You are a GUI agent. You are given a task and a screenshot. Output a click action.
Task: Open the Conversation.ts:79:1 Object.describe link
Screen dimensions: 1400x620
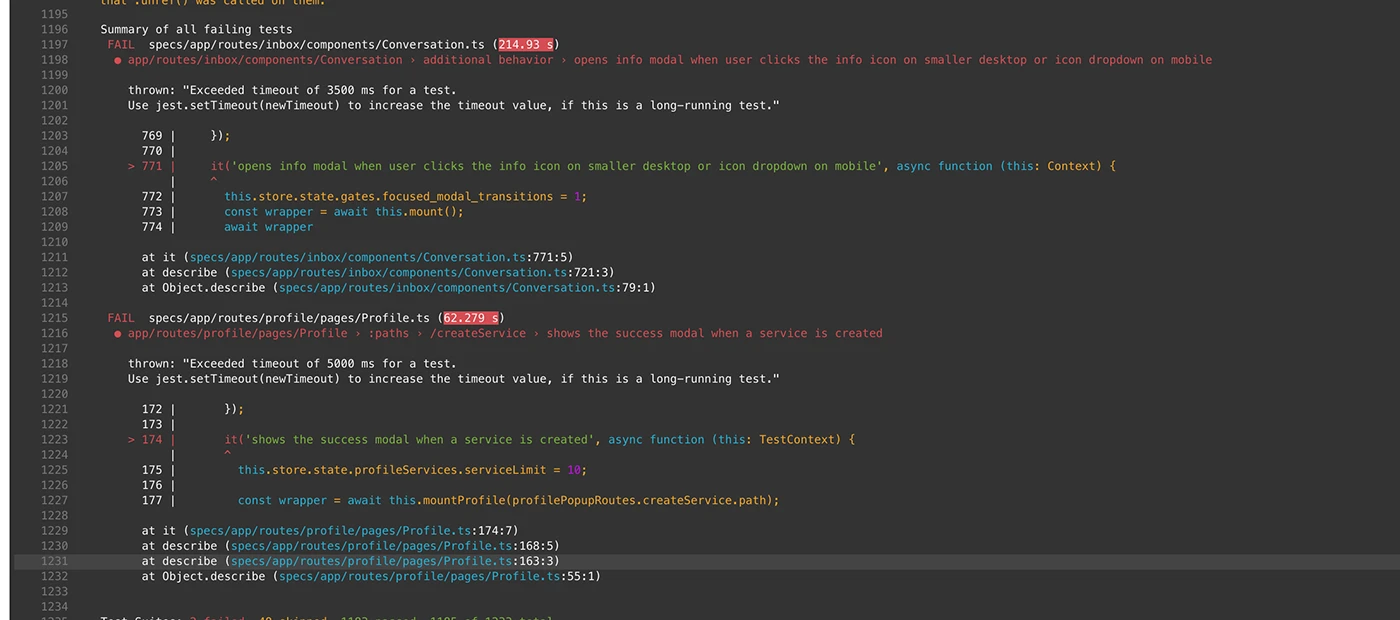point(446,288)
